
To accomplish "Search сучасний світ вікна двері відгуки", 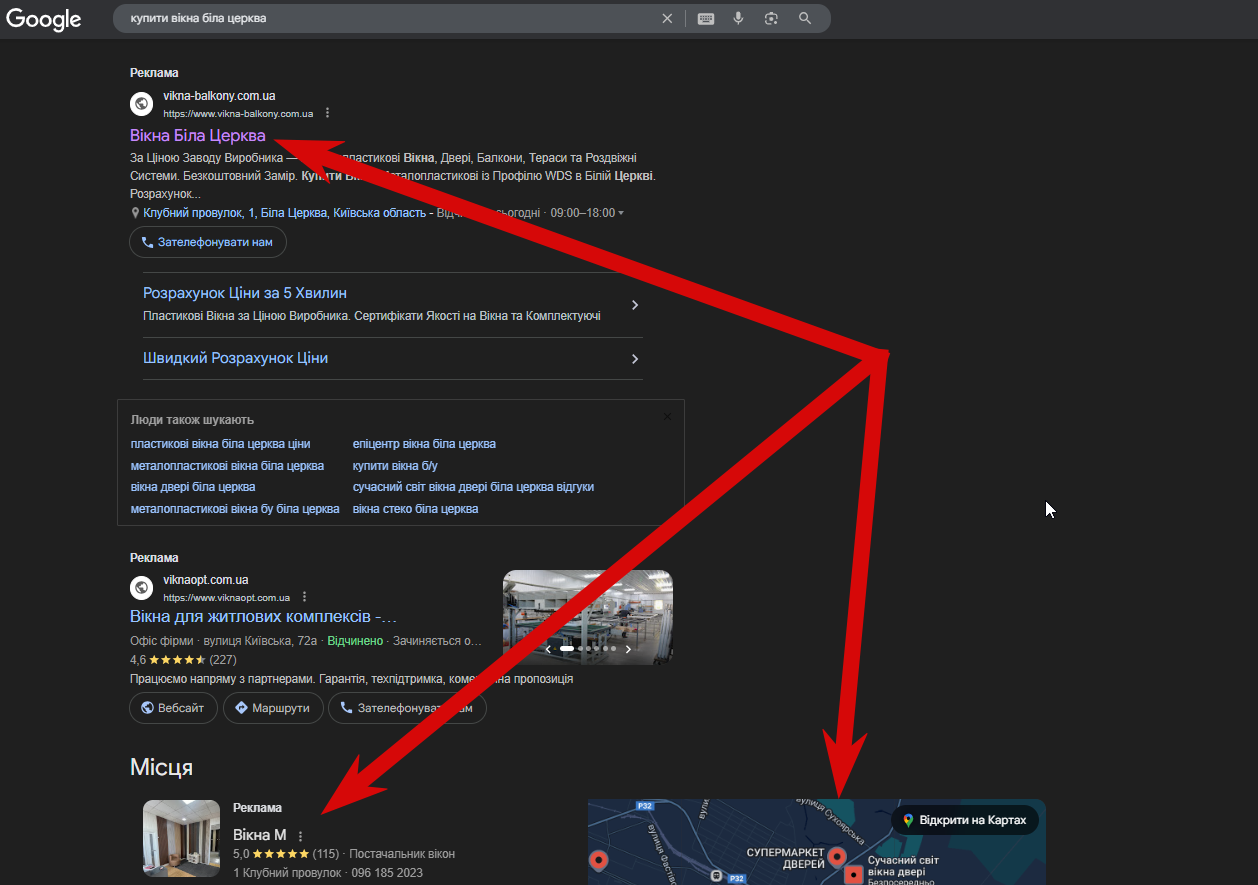I will click(473, 487).
